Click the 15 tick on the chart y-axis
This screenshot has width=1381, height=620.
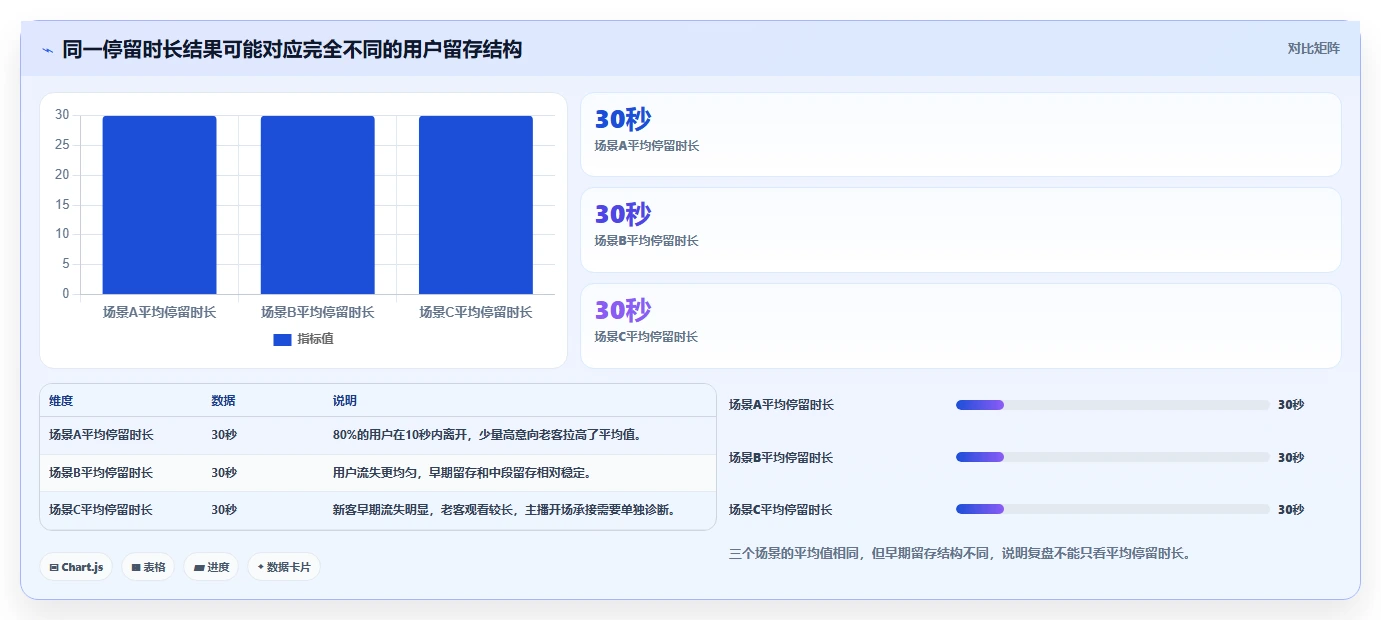coord(62,204)
